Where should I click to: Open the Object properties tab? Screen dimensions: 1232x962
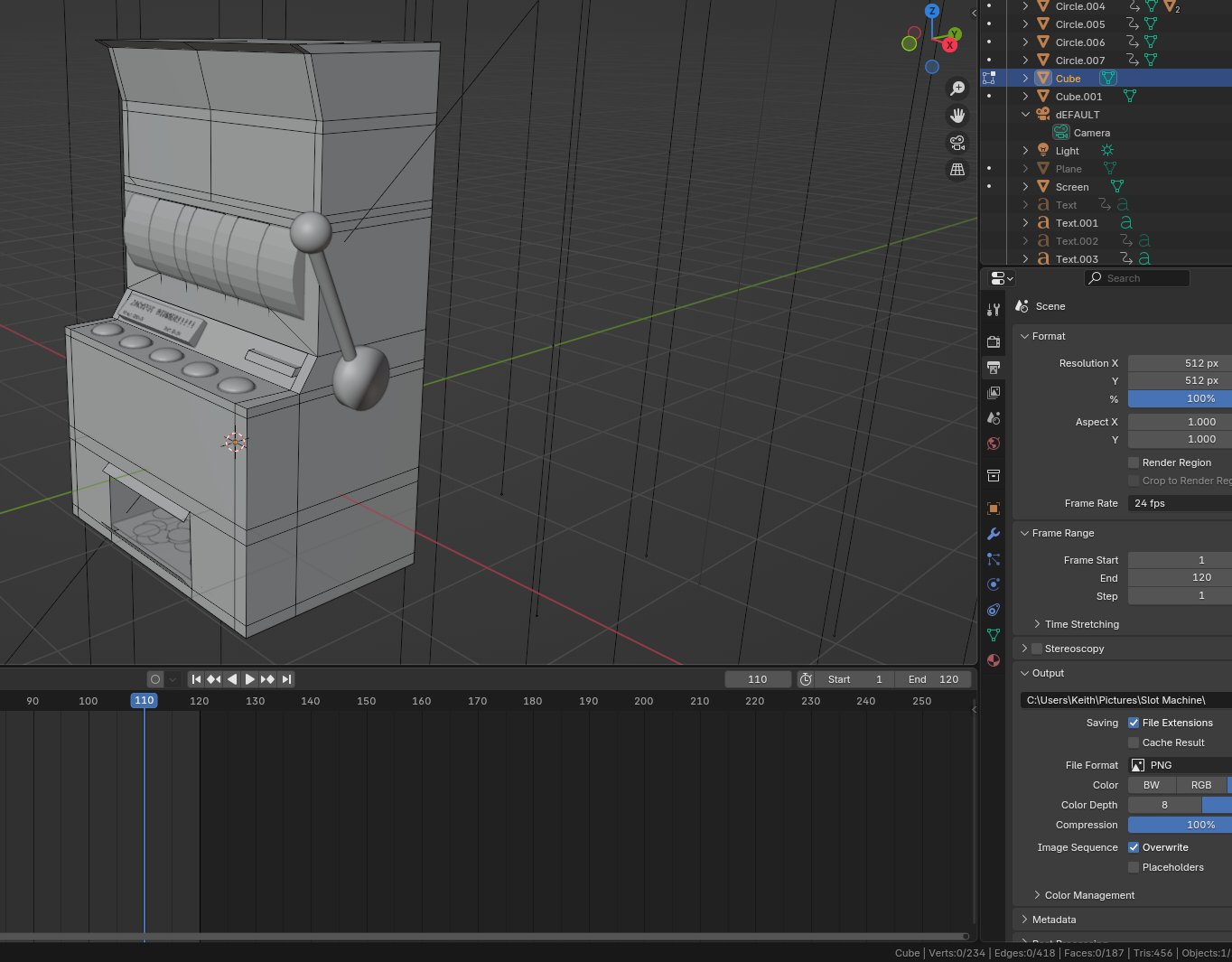pos(994,509)
